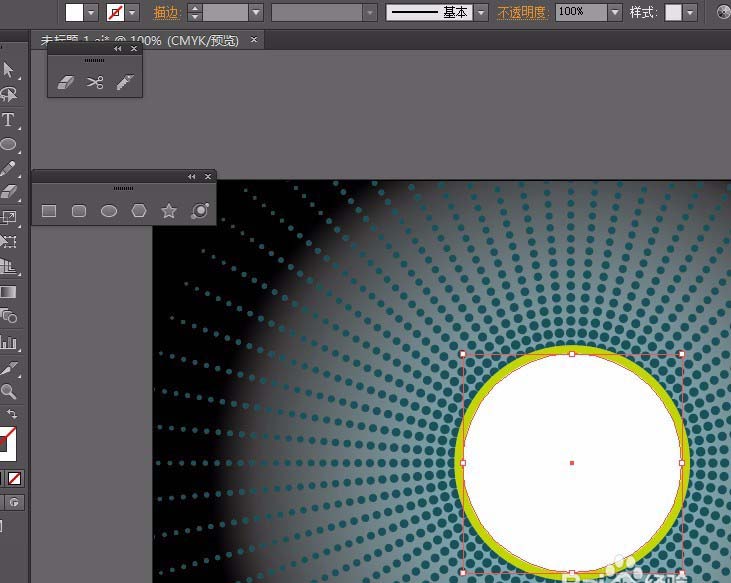Open the opacity 100% dropdown
Viewport: 731px width, 583px height.
click(615, 12)
